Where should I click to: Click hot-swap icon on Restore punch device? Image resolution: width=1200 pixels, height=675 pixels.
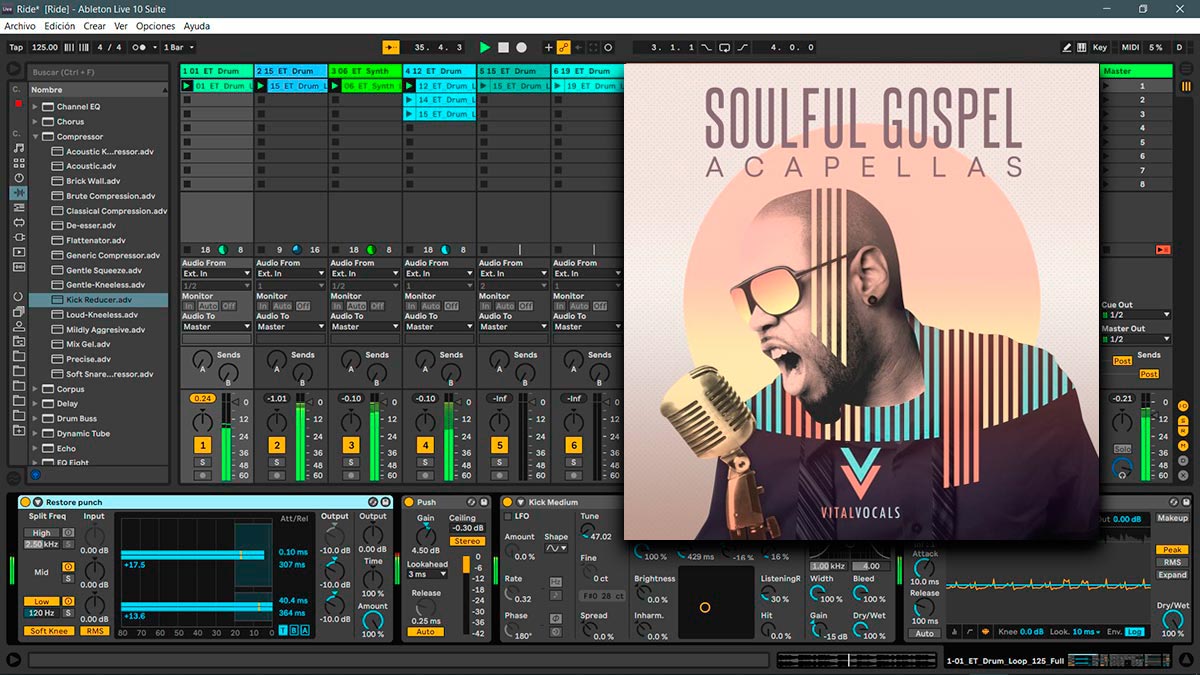373,502
